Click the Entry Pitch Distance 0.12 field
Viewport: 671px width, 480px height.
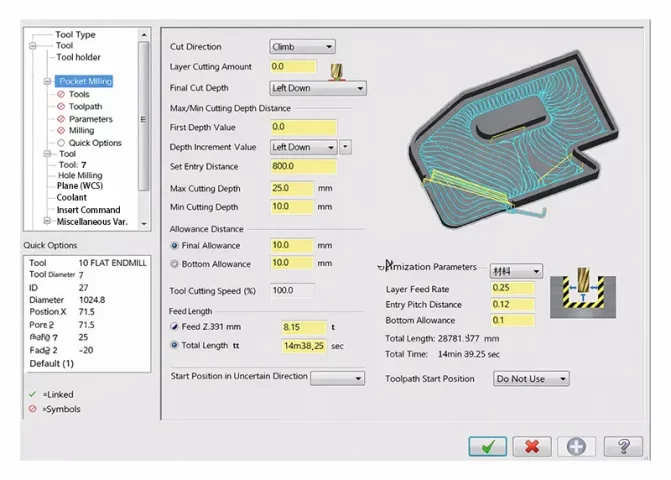513,305
